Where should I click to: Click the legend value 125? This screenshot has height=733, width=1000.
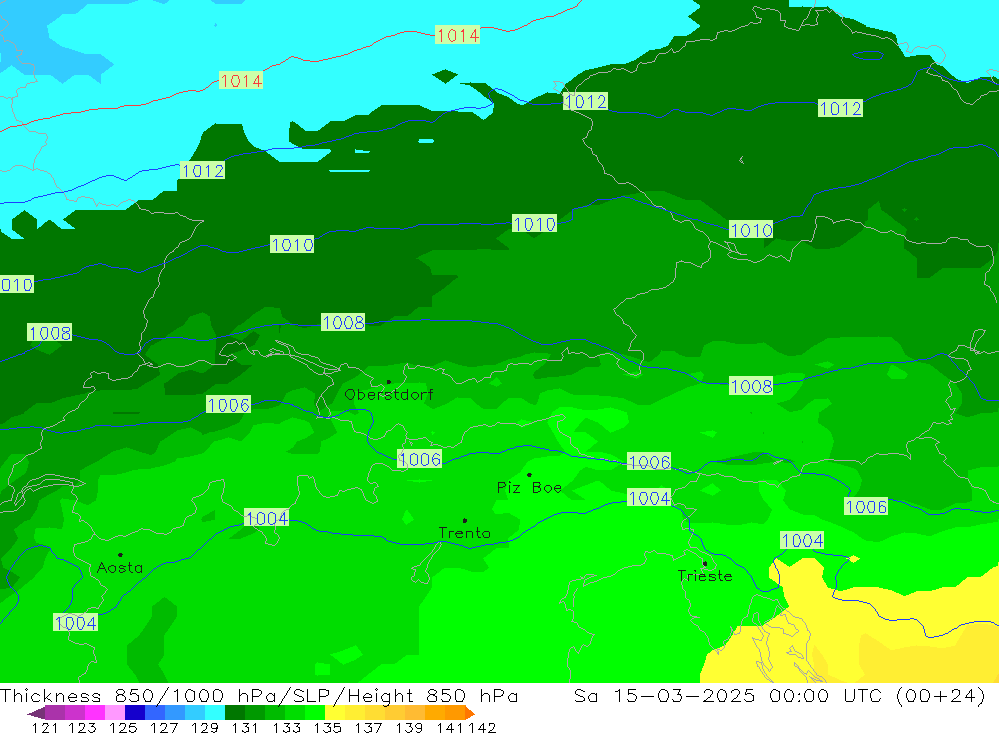point(123,727)
